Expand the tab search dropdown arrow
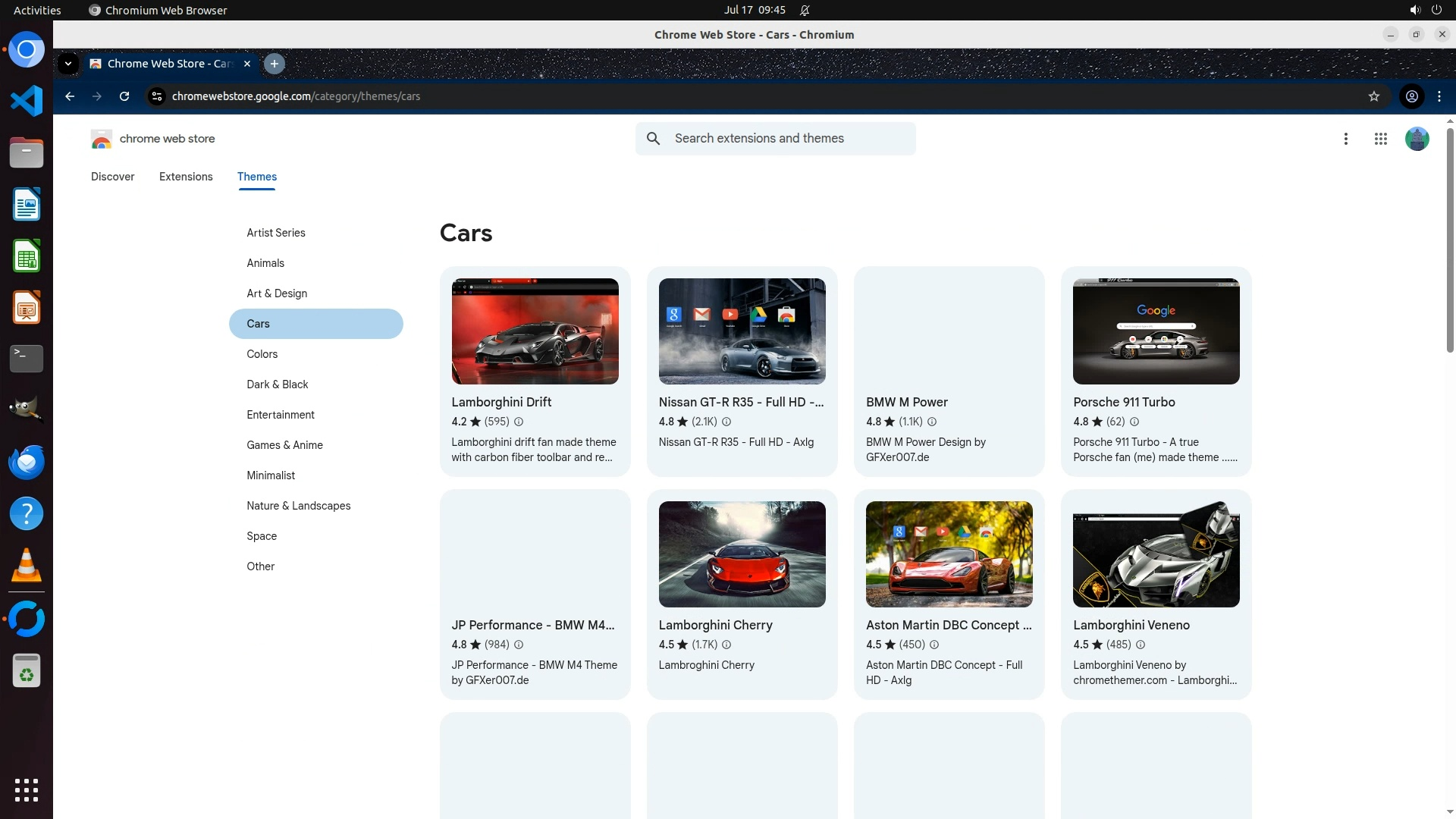 coord(68,64)
